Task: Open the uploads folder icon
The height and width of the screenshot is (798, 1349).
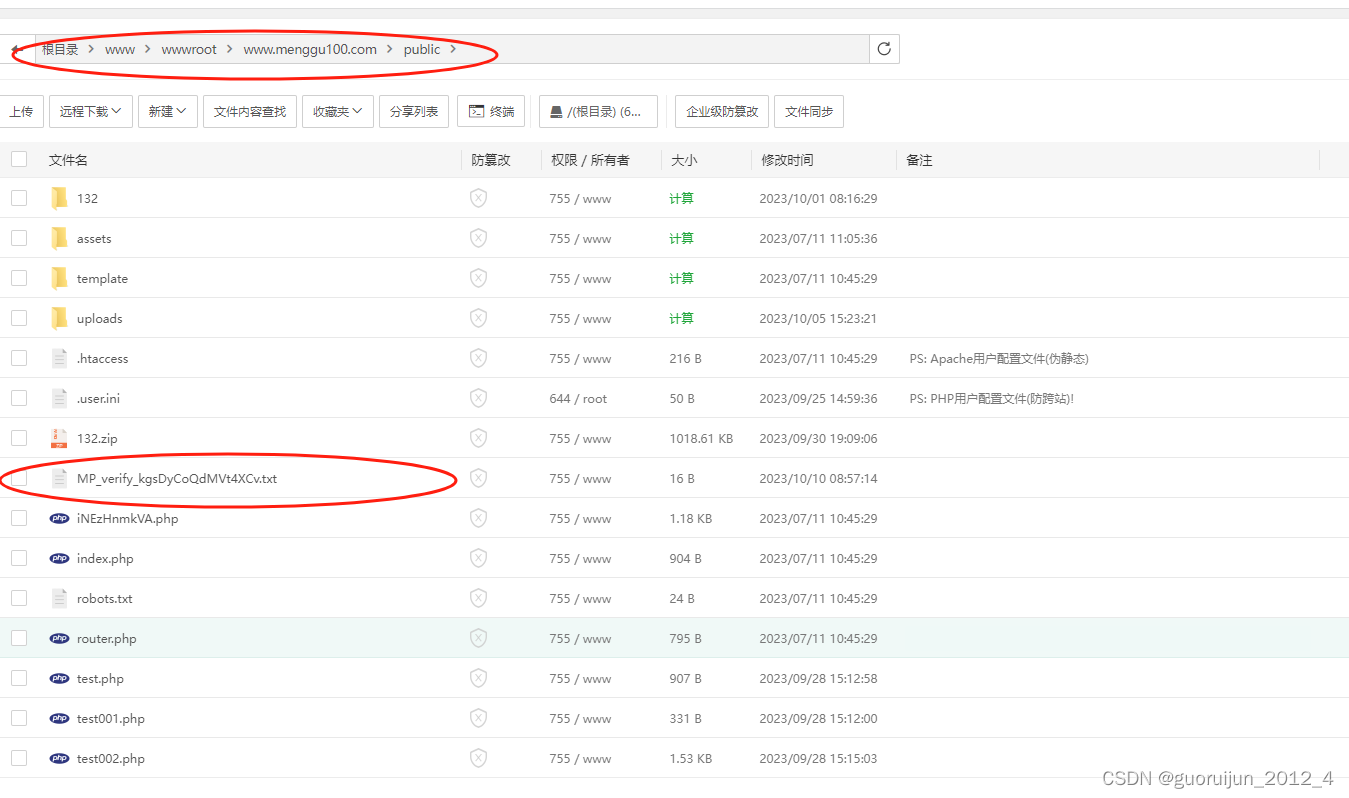Action: 60,318
